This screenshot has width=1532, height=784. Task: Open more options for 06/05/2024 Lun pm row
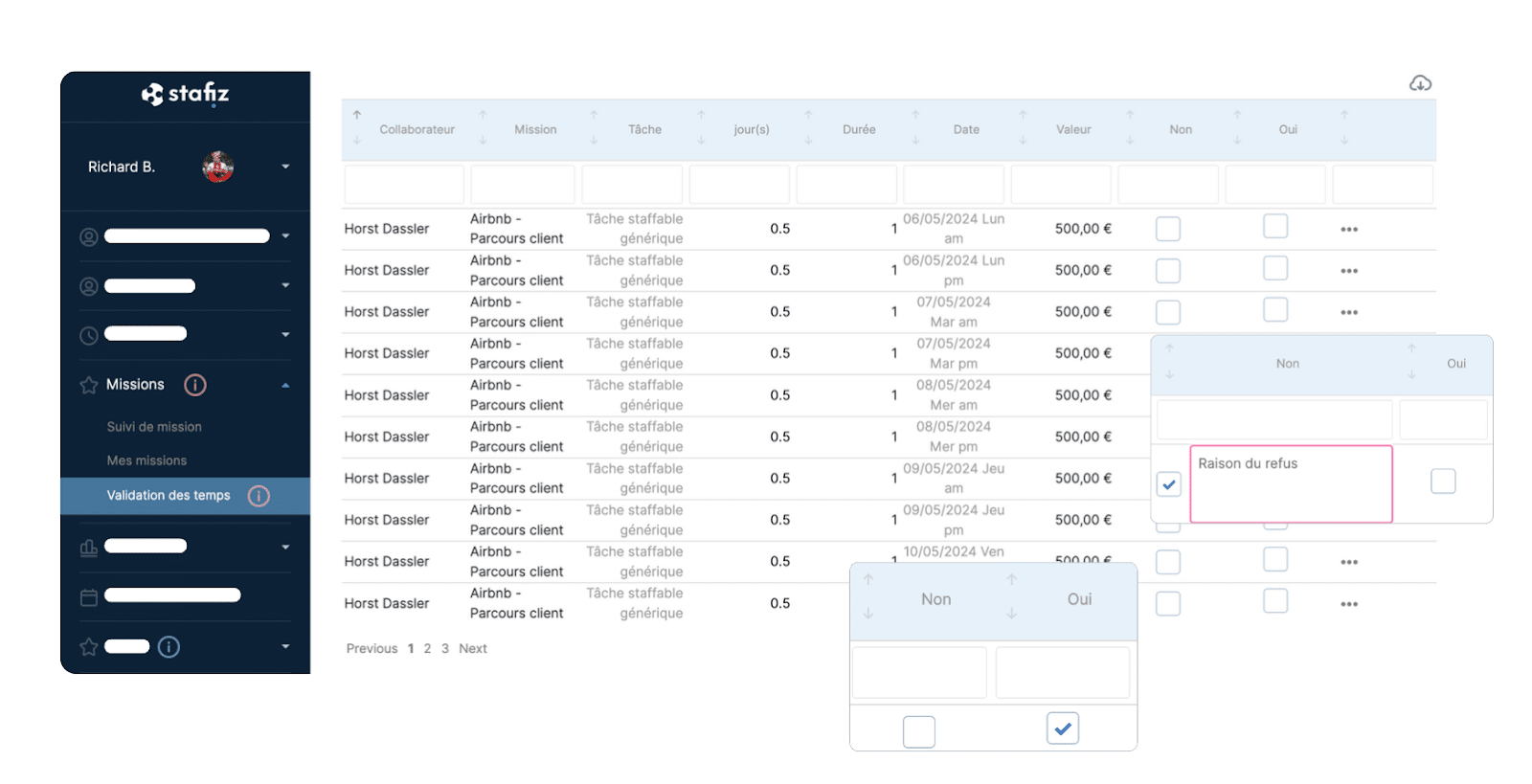click(x=1349, y=271)
